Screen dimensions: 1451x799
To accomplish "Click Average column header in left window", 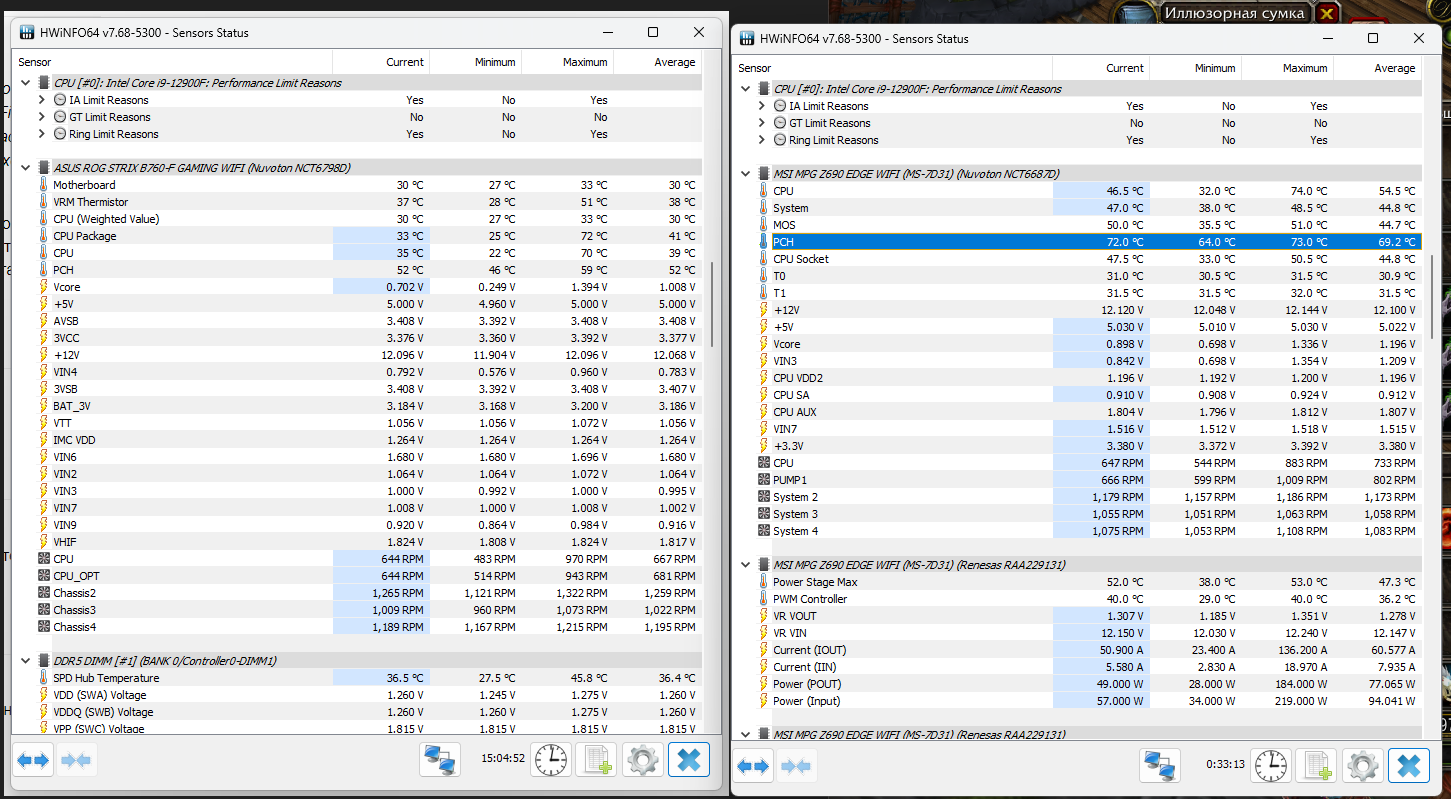I will coord(657,62).
